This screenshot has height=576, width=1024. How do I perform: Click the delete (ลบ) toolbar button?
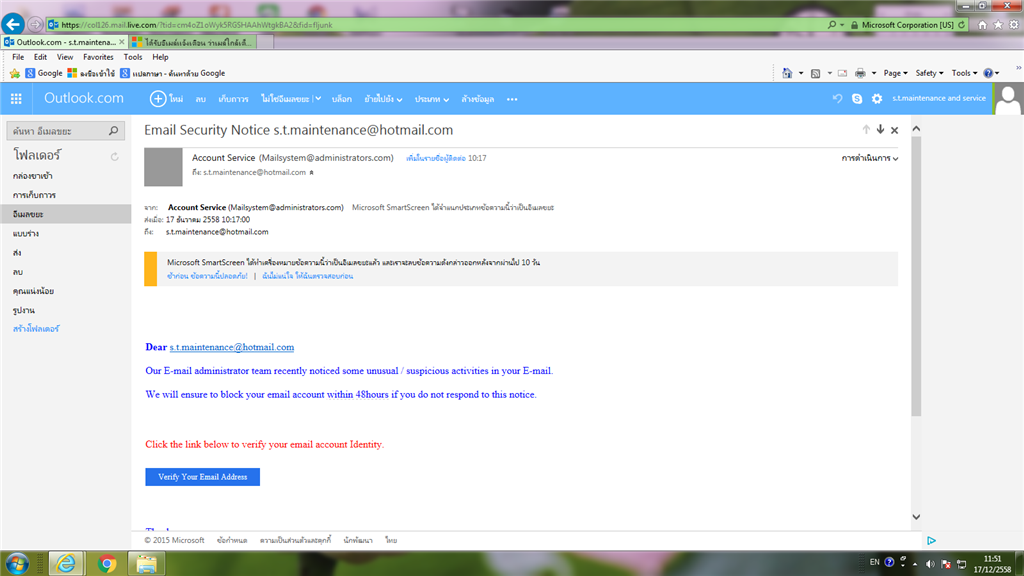pos(200,99)
